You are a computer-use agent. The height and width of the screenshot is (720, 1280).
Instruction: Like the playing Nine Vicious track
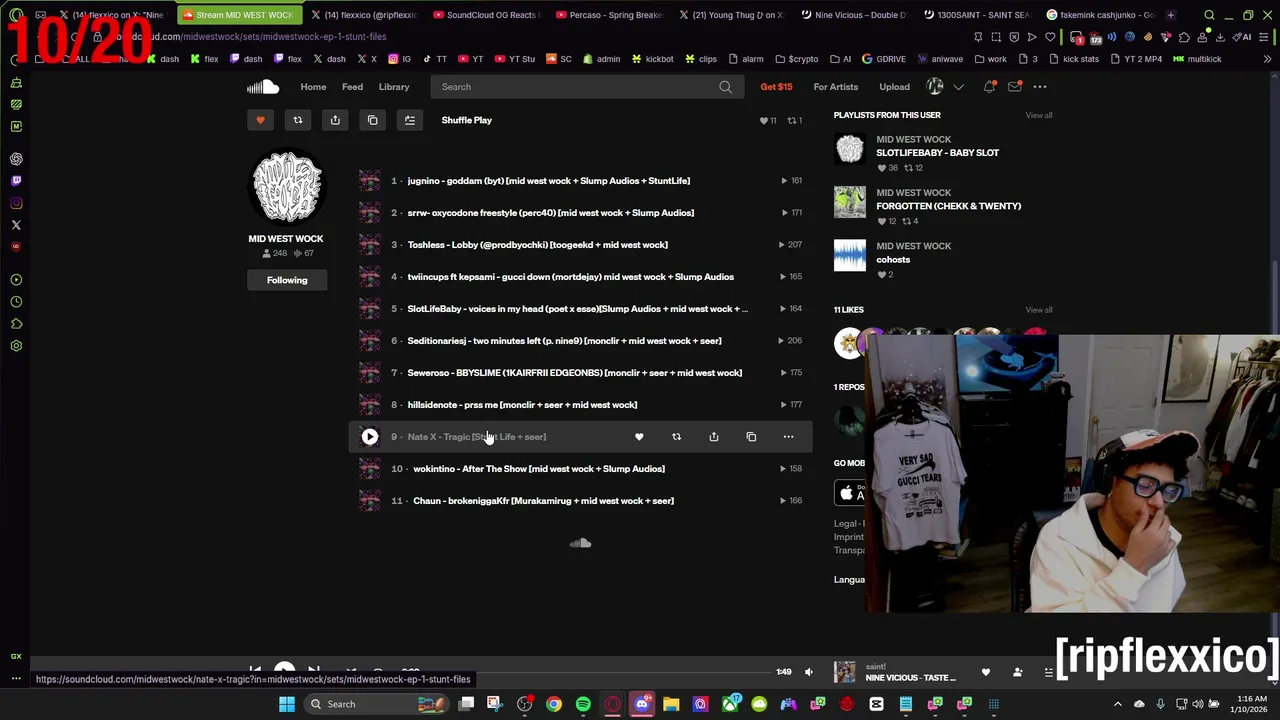[986, 672]
